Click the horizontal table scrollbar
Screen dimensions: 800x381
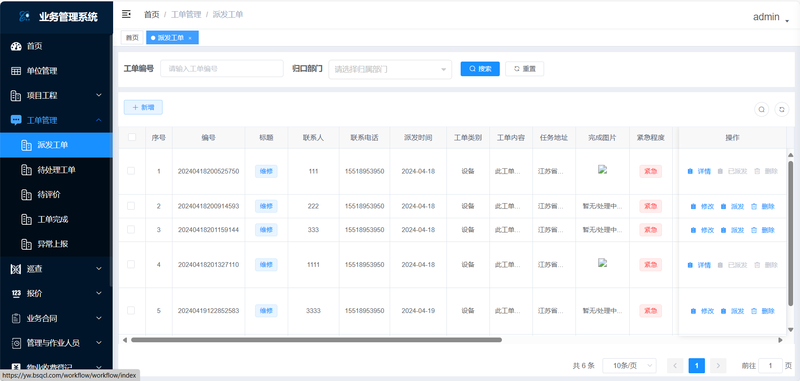(316, 340)
